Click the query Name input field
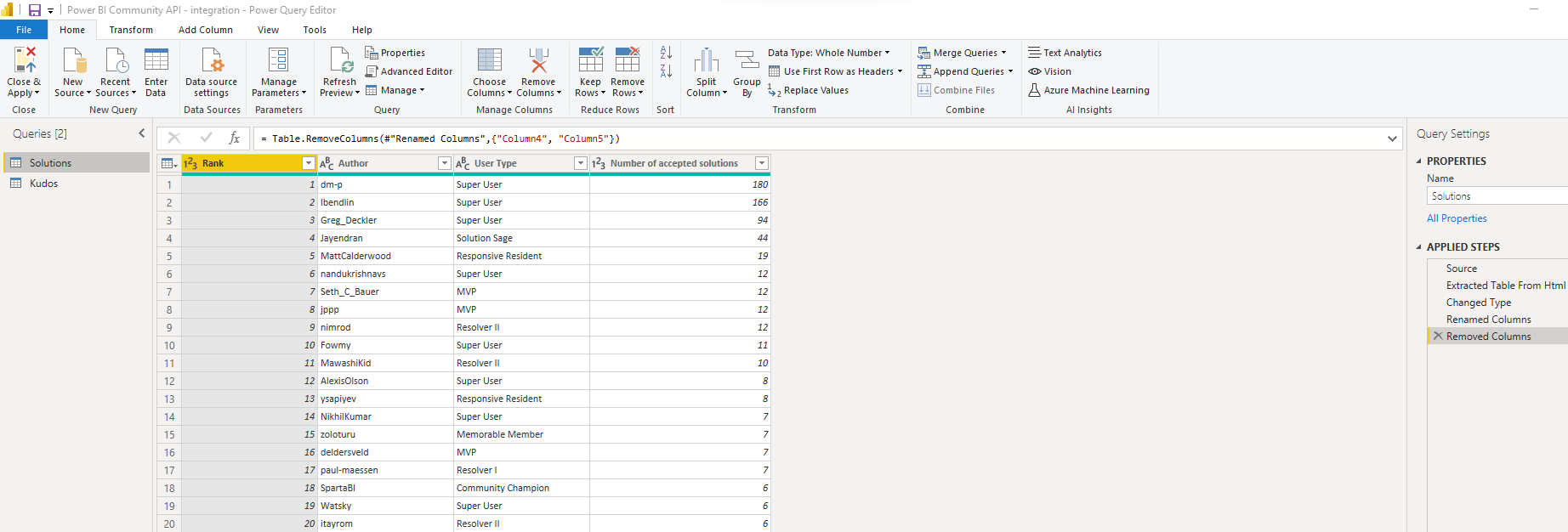Viewport: 1568px width, 532px height. pos(1497,196)
